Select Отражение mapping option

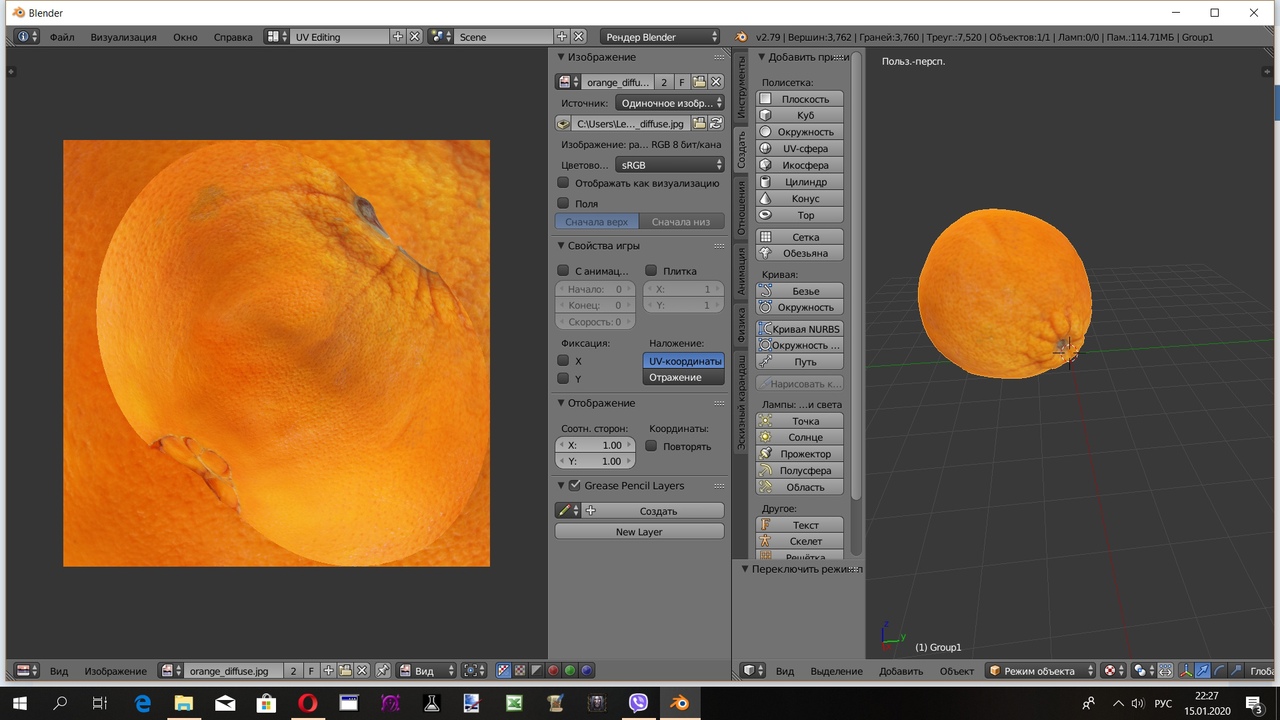click(x=684, y=377)
